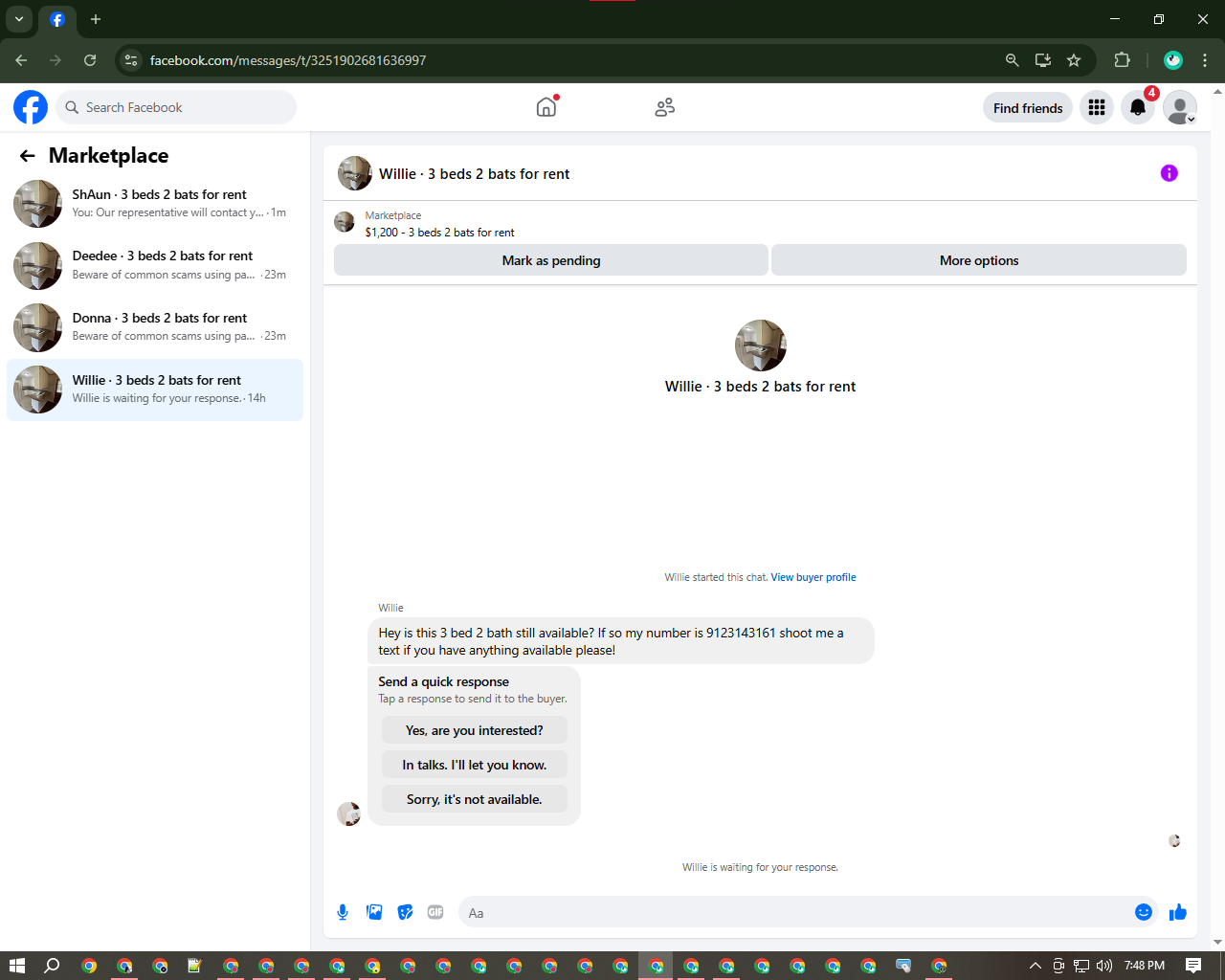Image resolution: width=1225 pixels, height=980 pixels.
Task: Open the tab search dropdown arrow
Action: 18,19
